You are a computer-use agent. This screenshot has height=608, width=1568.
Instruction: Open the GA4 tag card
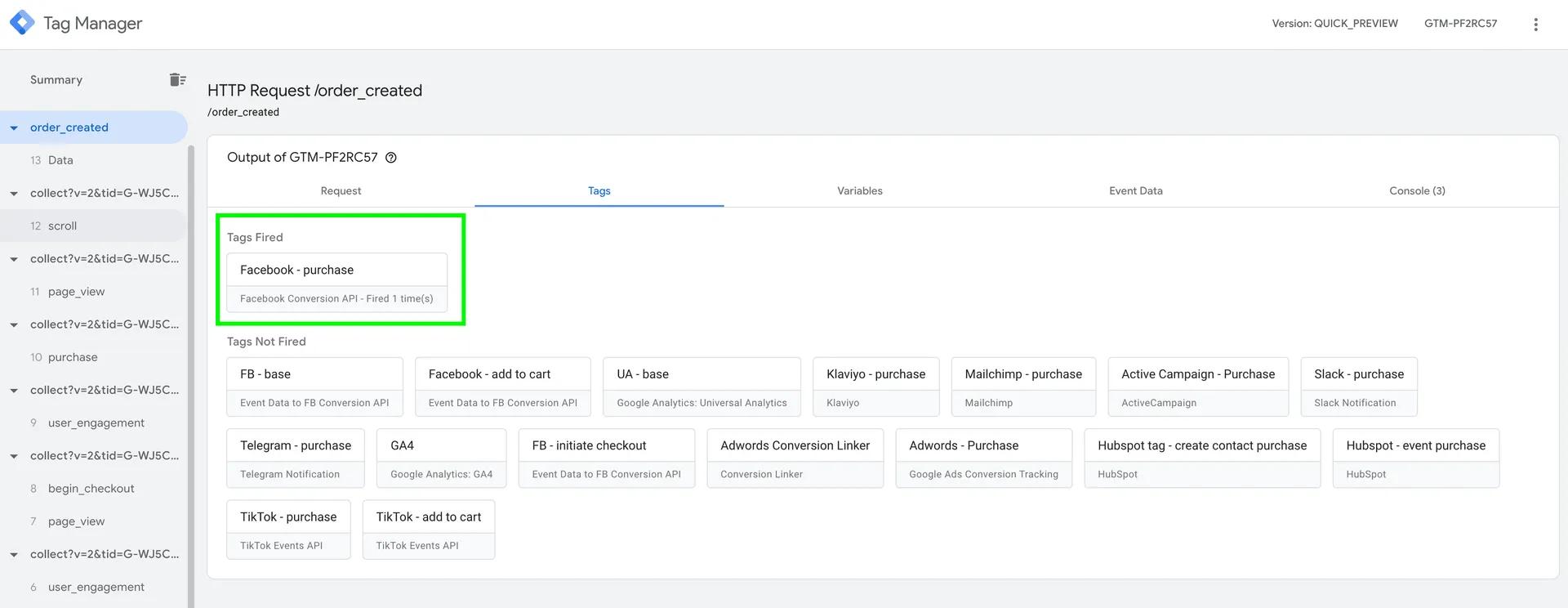(x=441, y=458)
